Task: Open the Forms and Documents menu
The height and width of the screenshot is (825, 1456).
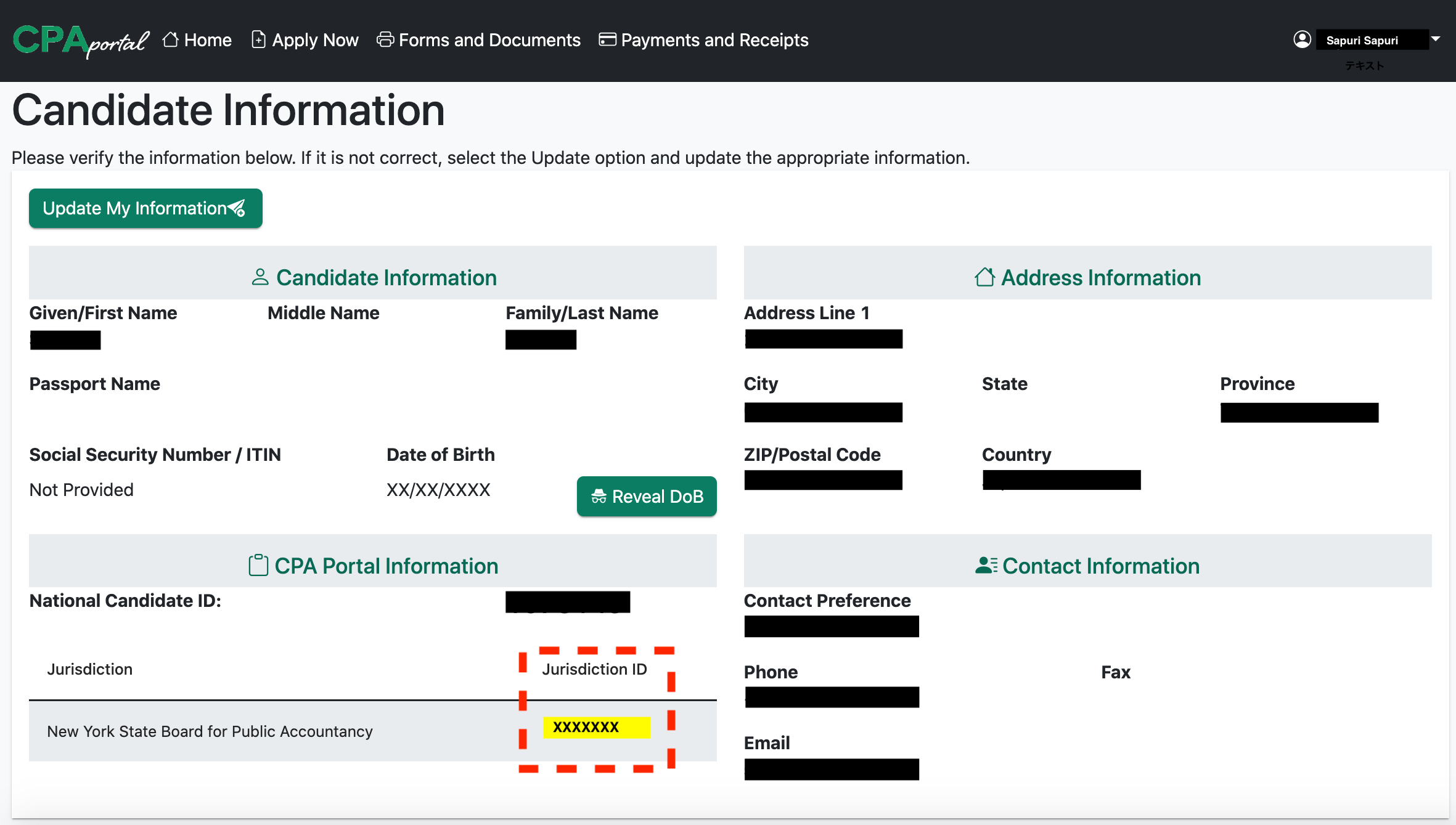Action: (489, 41)
